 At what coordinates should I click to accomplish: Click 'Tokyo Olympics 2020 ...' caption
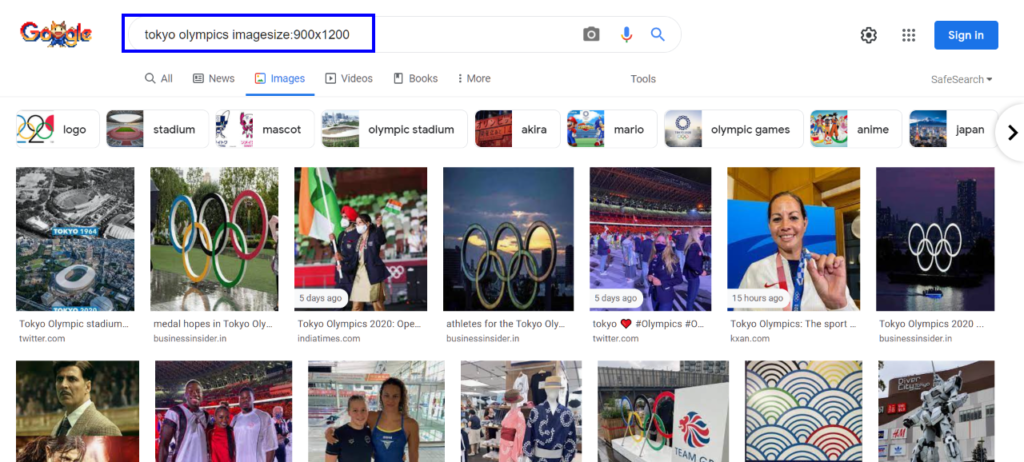tap(931, 323)
